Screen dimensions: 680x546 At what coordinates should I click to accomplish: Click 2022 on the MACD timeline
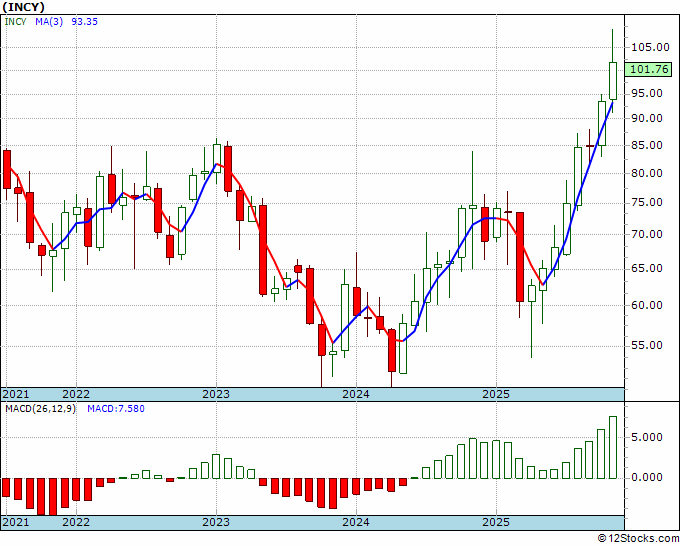[x=76, y=522]
